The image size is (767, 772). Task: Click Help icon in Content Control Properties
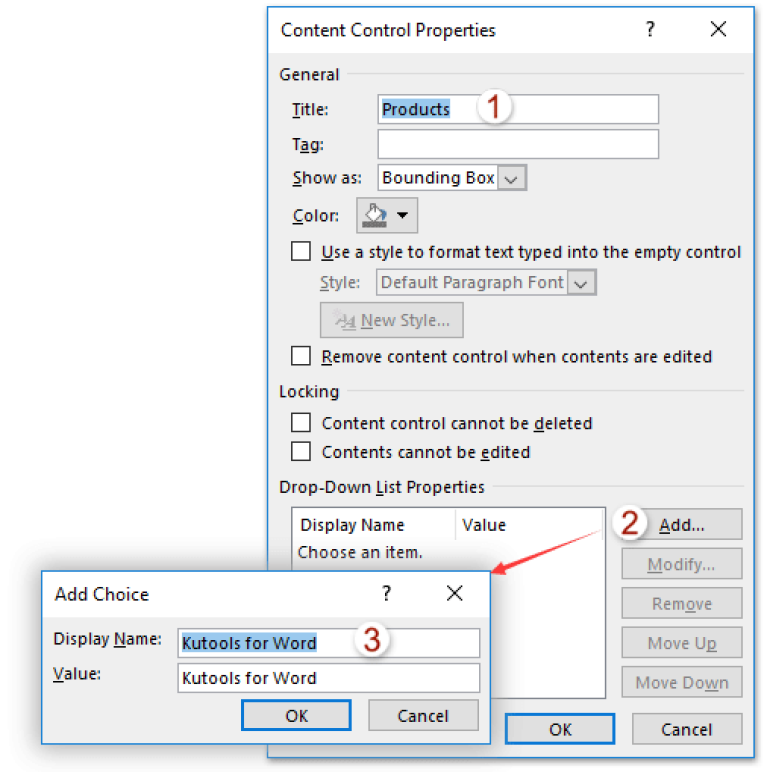(650, 29)
